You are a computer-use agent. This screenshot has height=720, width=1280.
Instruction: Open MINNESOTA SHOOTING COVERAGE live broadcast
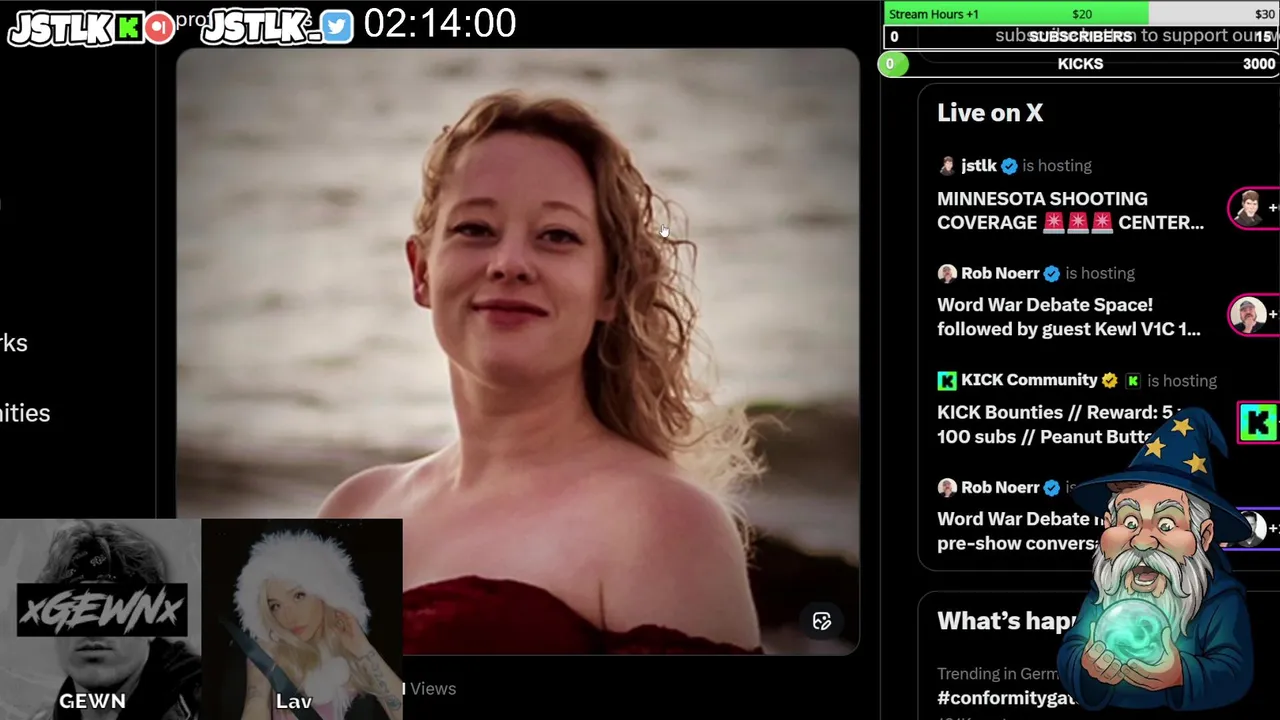pyautogui.click(x=1070, y=211)
